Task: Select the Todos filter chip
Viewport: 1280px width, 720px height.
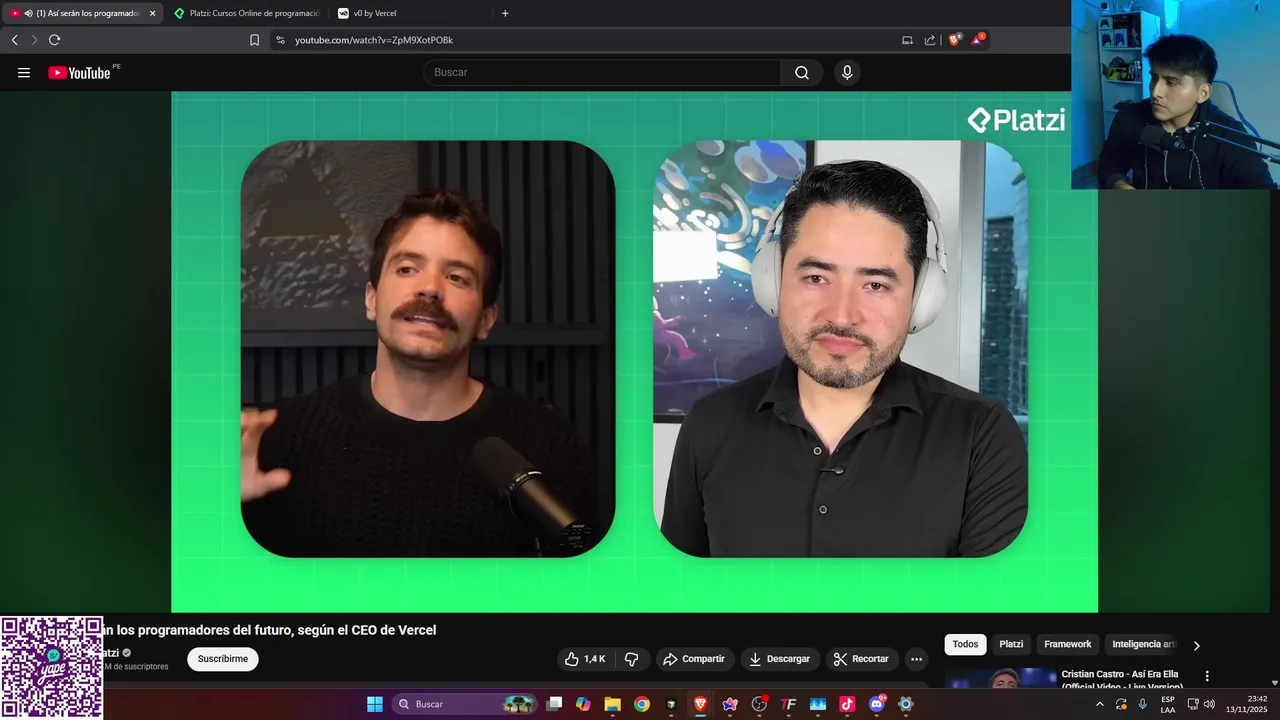Action: [965, 644]
